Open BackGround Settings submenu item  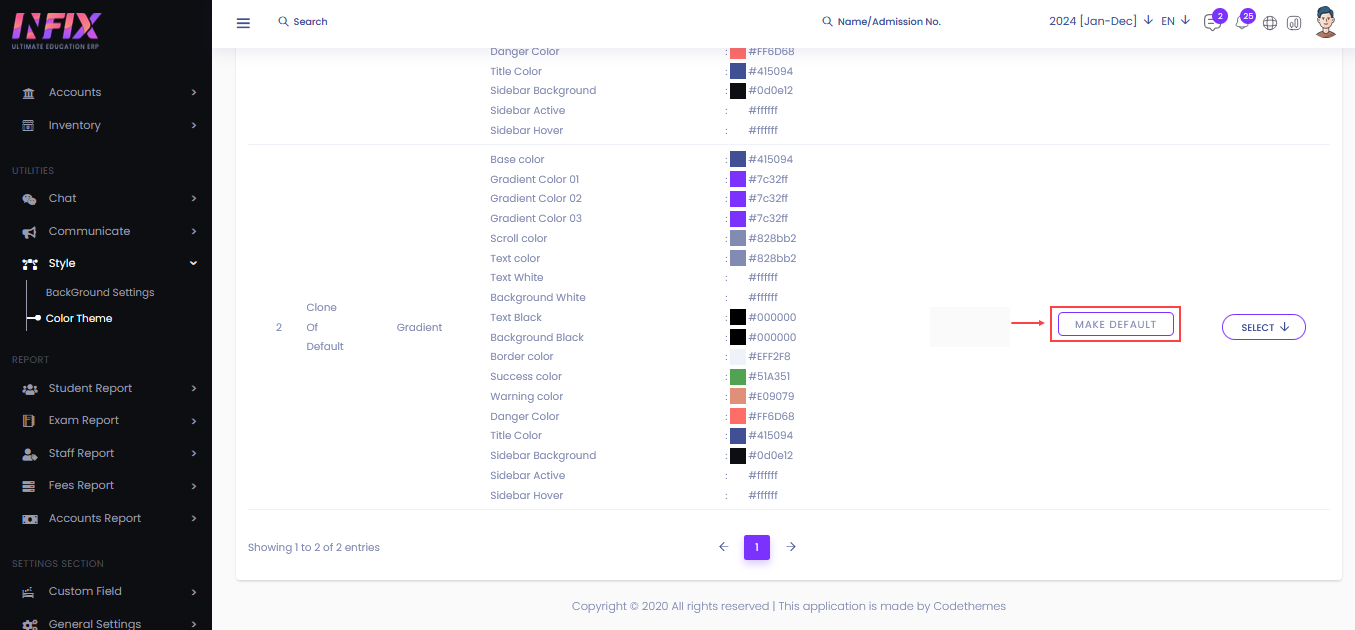(x=100, y=292)
